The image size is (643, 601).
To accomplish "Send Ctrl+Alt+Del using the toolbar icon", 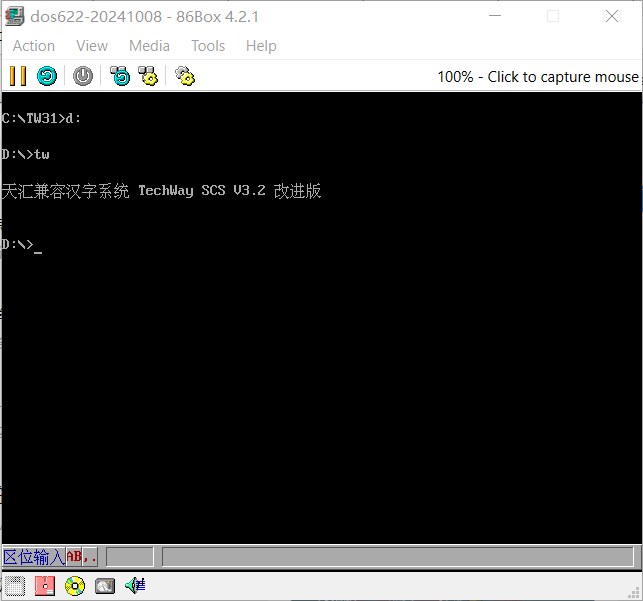I will [x=120, y=76].
